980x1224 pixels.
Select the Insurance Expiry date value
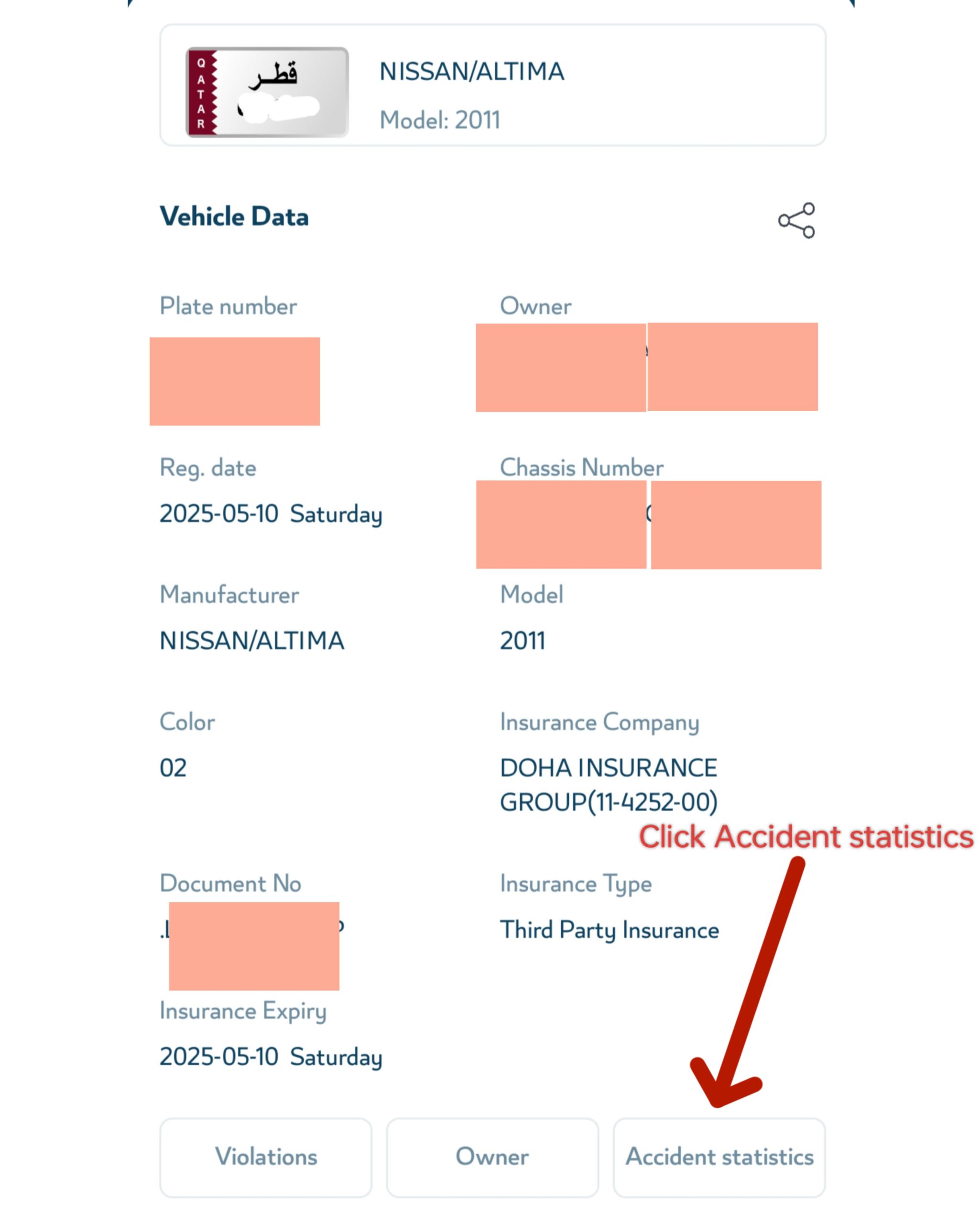coord(270,1057)
